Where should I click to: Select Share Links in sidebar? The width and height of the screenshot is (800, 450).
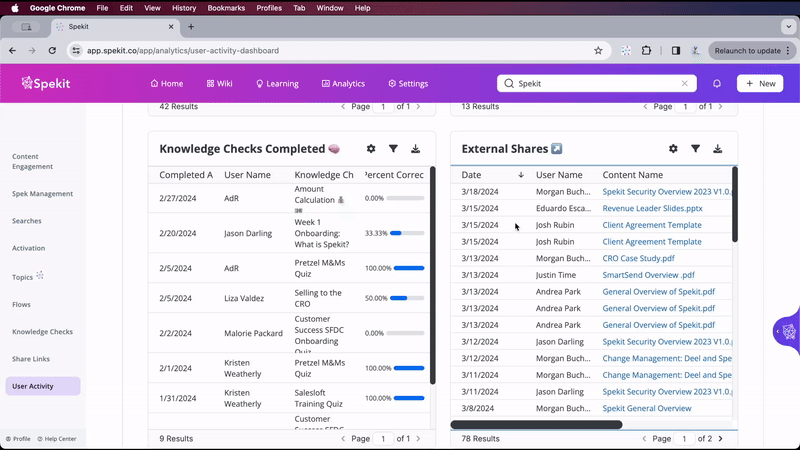tap(31, 359)
